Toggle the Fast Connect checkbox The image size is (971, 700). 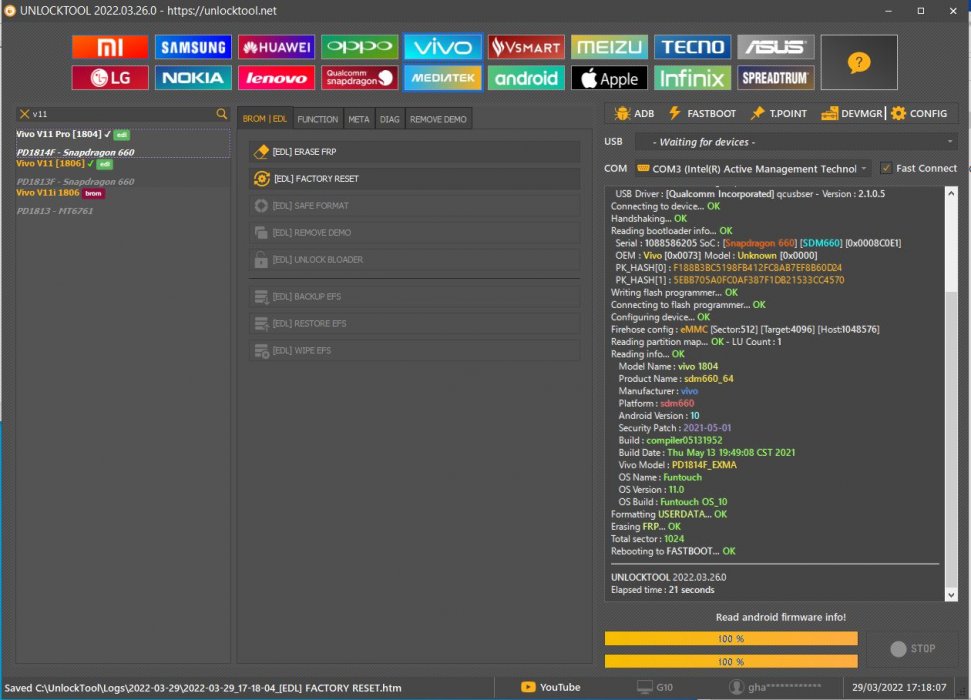(886, 168)
